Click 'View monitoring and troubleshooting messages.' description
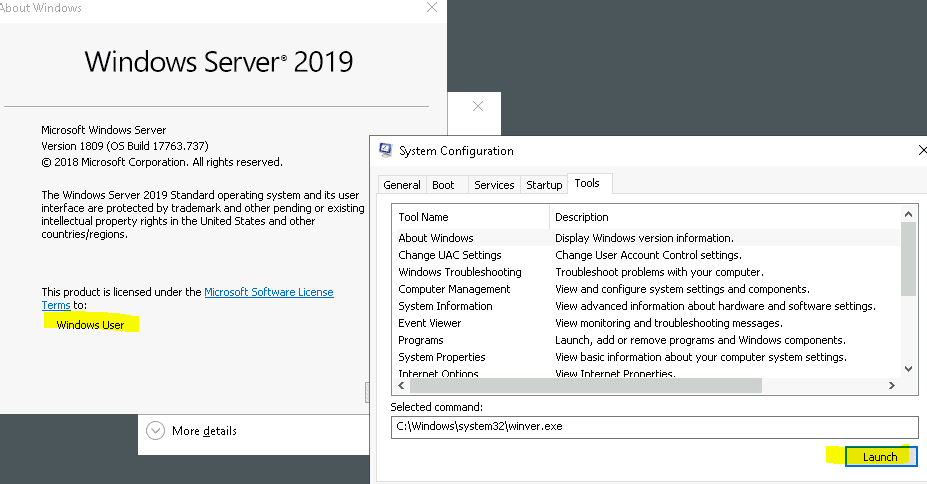The height and width of the screenshot is (484, 927). tap(669, 323)
